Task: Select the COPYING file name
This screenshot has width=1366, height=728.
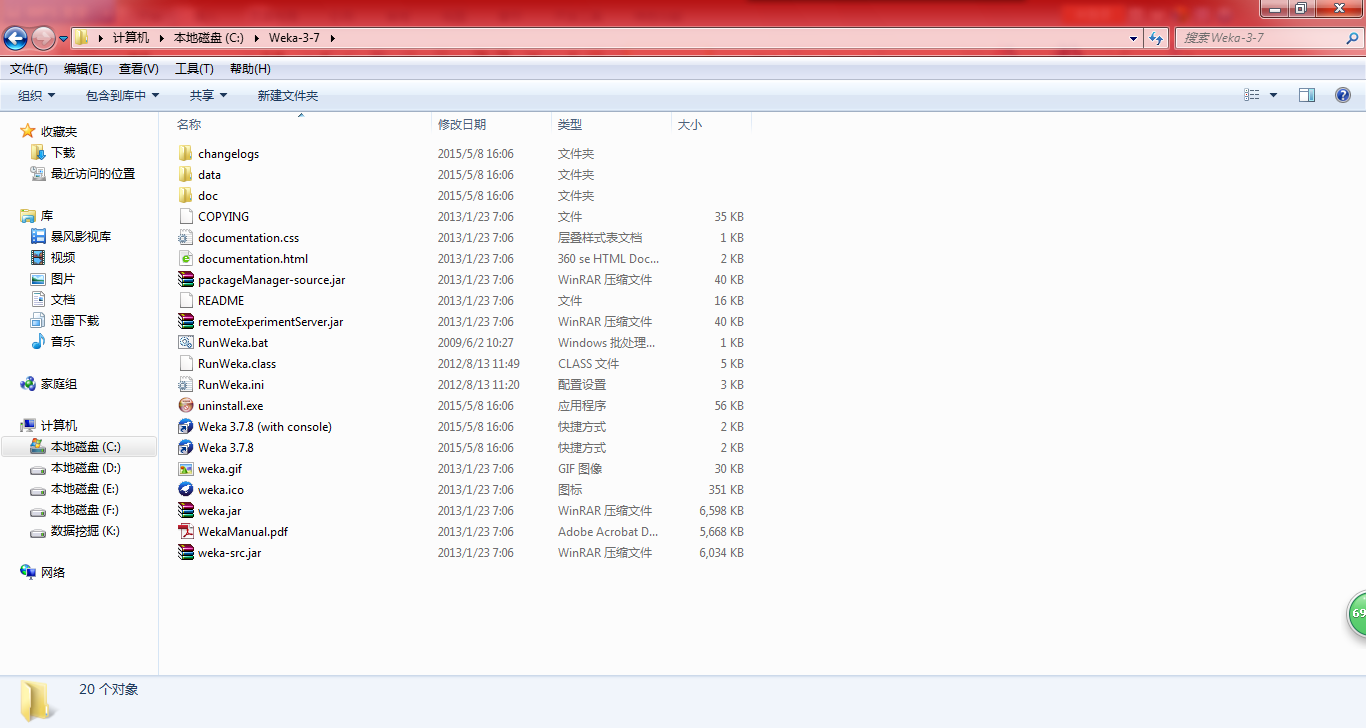Action: click(223, 217)
